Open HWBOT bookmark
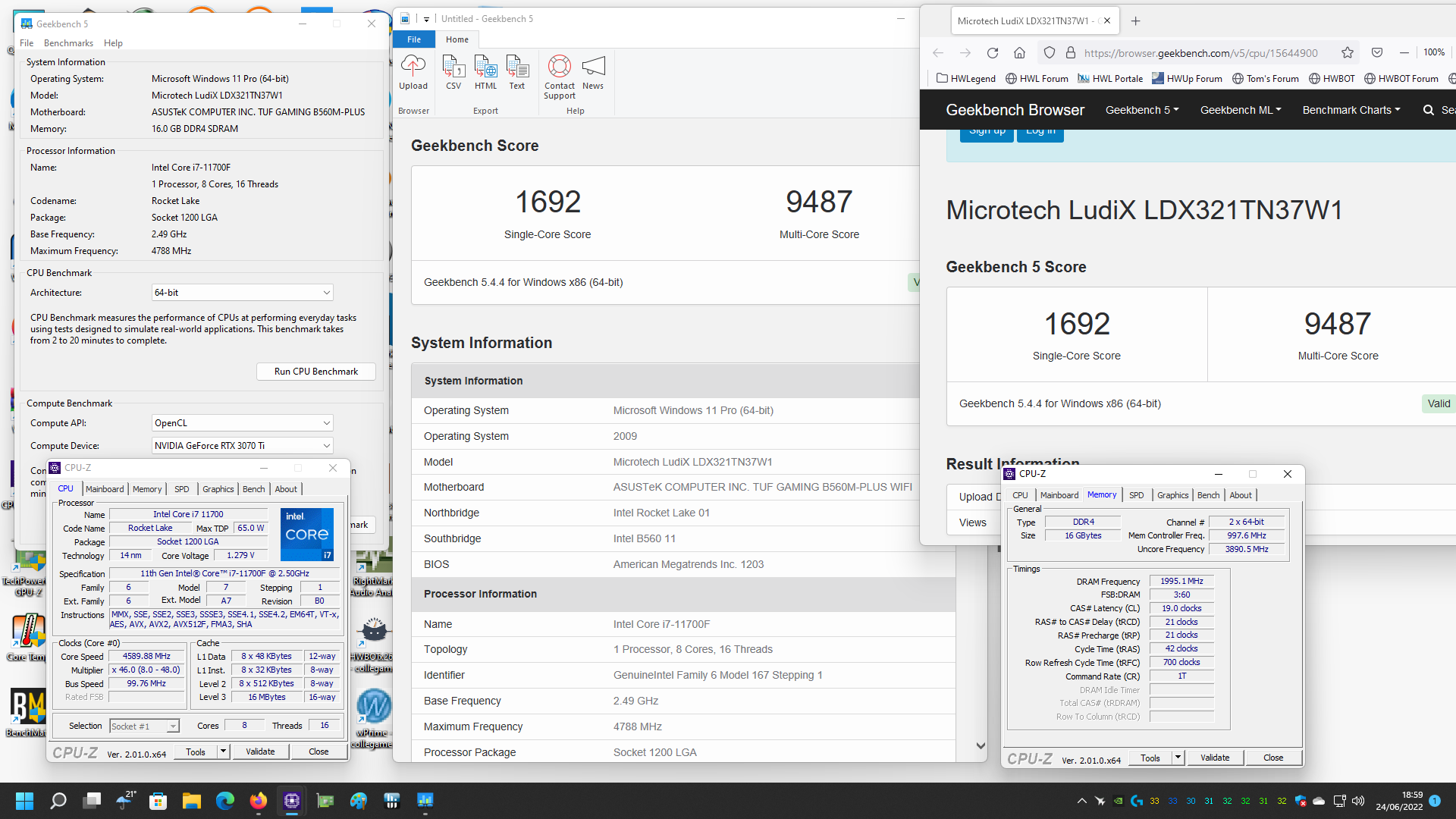The image size is (1456, 819). 1332,78
